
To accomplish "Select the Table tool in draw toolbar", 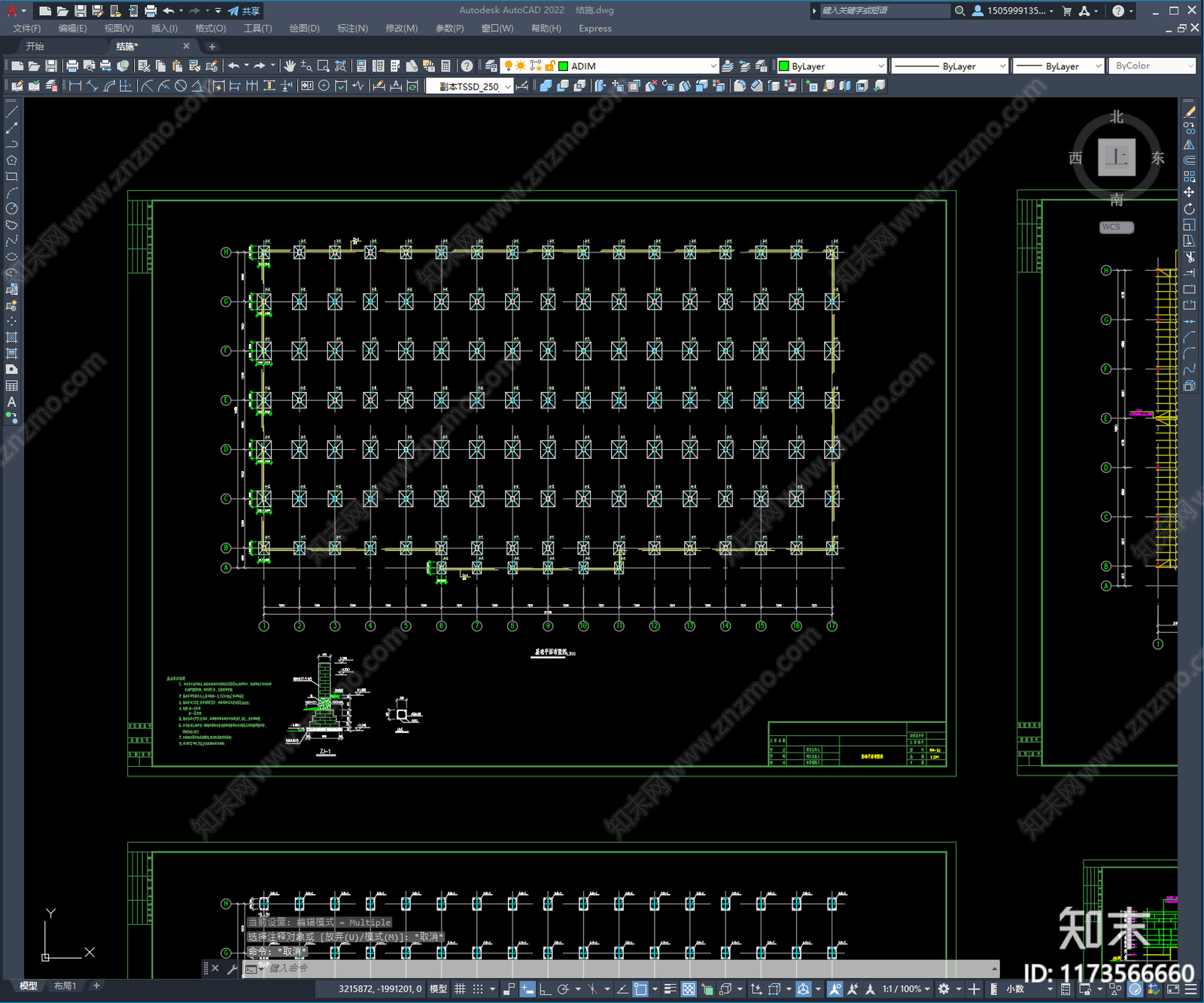I will [11, 386].
